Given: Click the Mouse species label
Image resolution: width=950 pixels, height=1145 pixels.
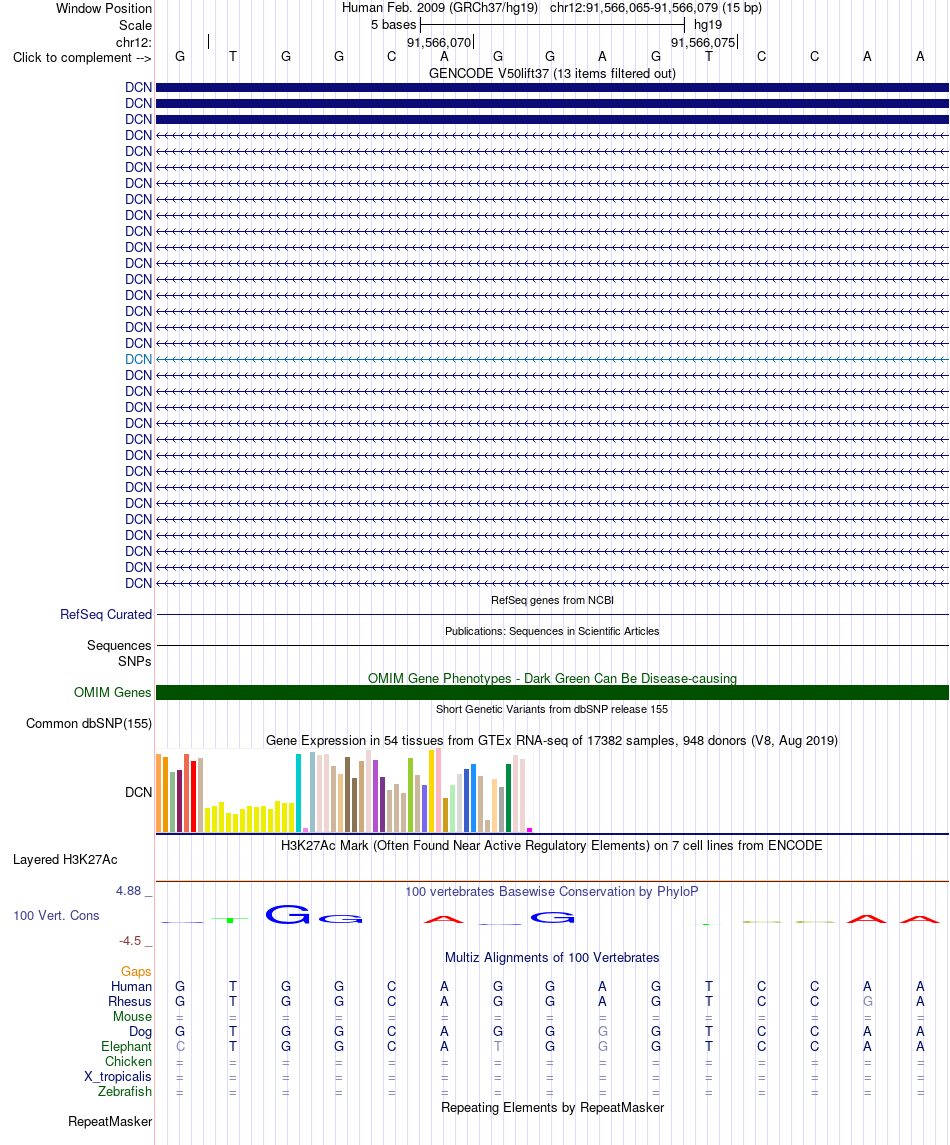Looking at the screenshot, I should click(132, 1016).
